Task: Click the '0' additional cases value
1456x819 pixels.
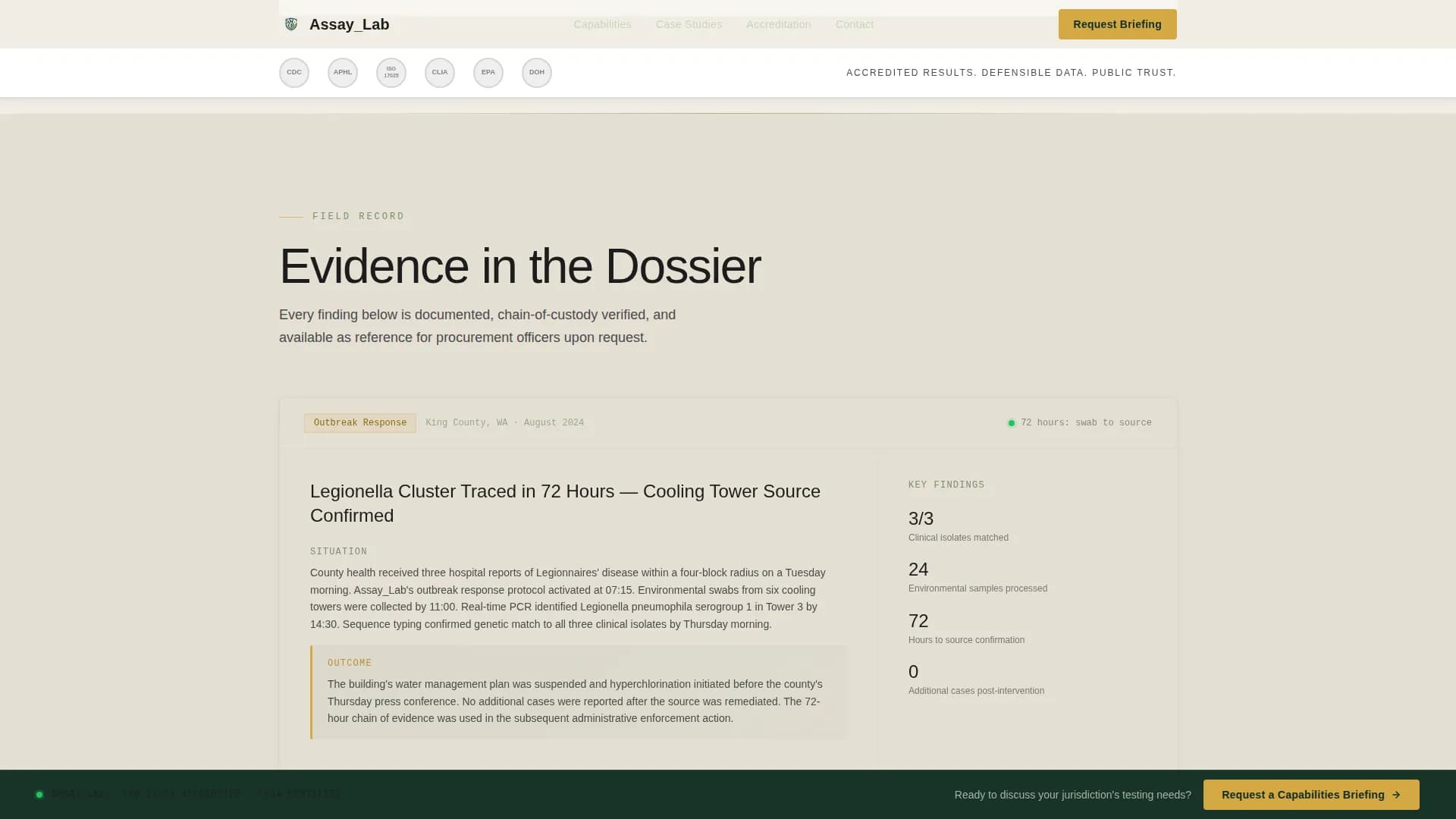Action: (913, 672)
